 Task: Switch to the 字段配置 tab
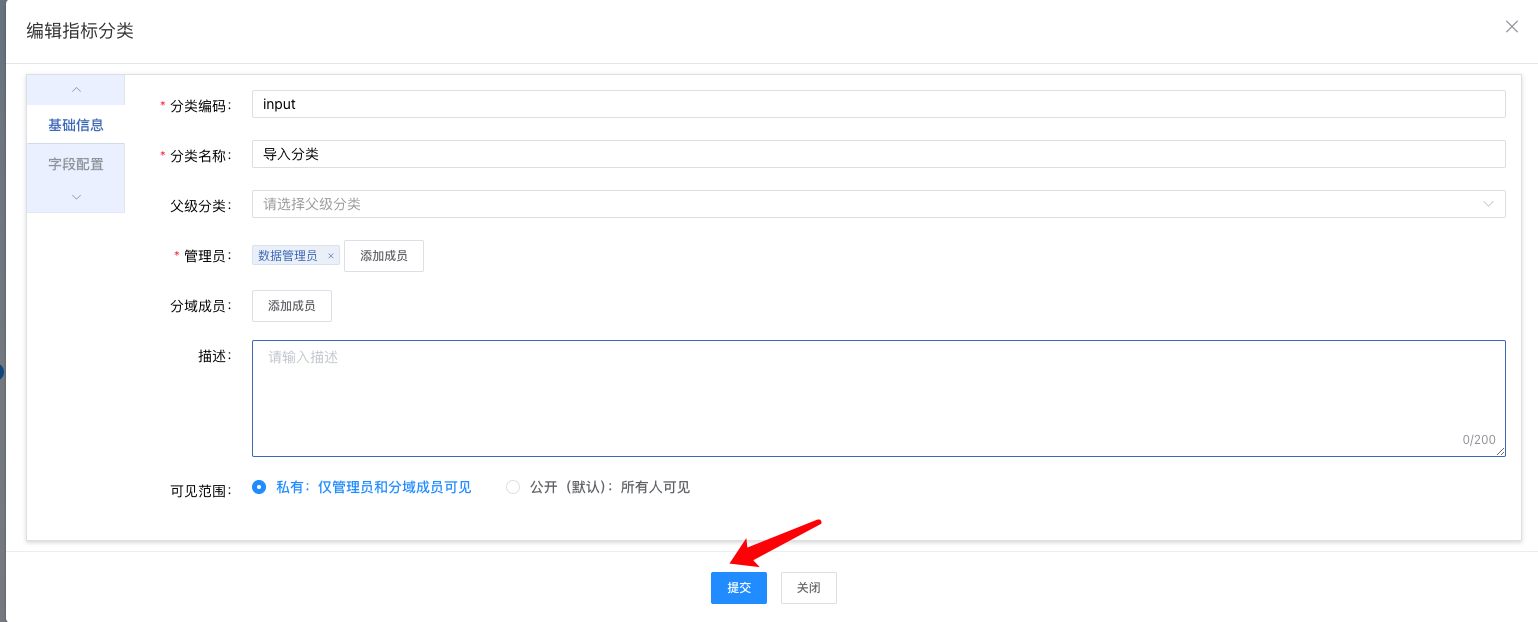(x=76, y=164)
